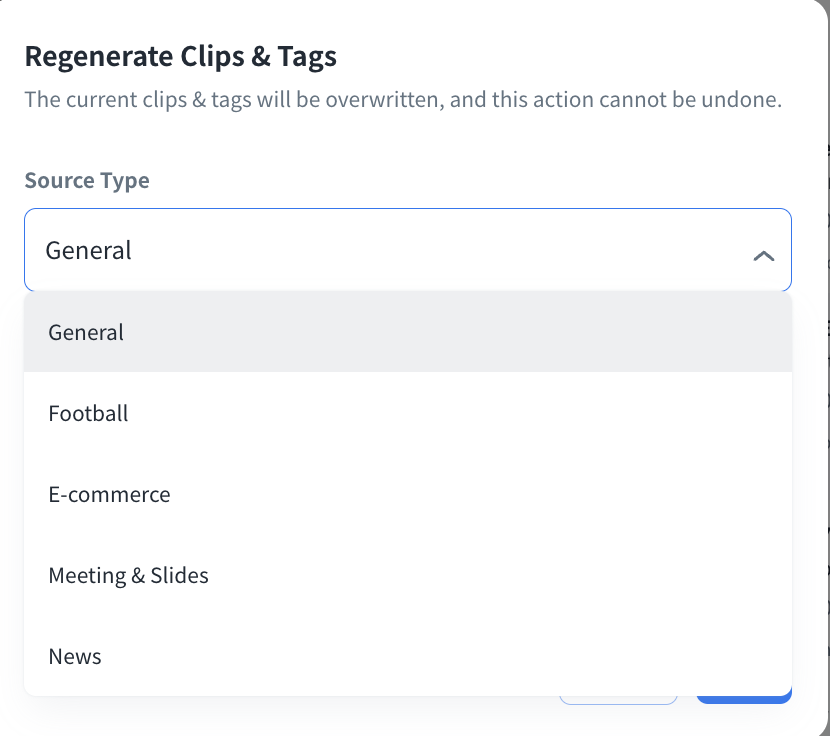Click empty middle of Source Type input box
Screen dimensions: 830x736
[420, 250]
